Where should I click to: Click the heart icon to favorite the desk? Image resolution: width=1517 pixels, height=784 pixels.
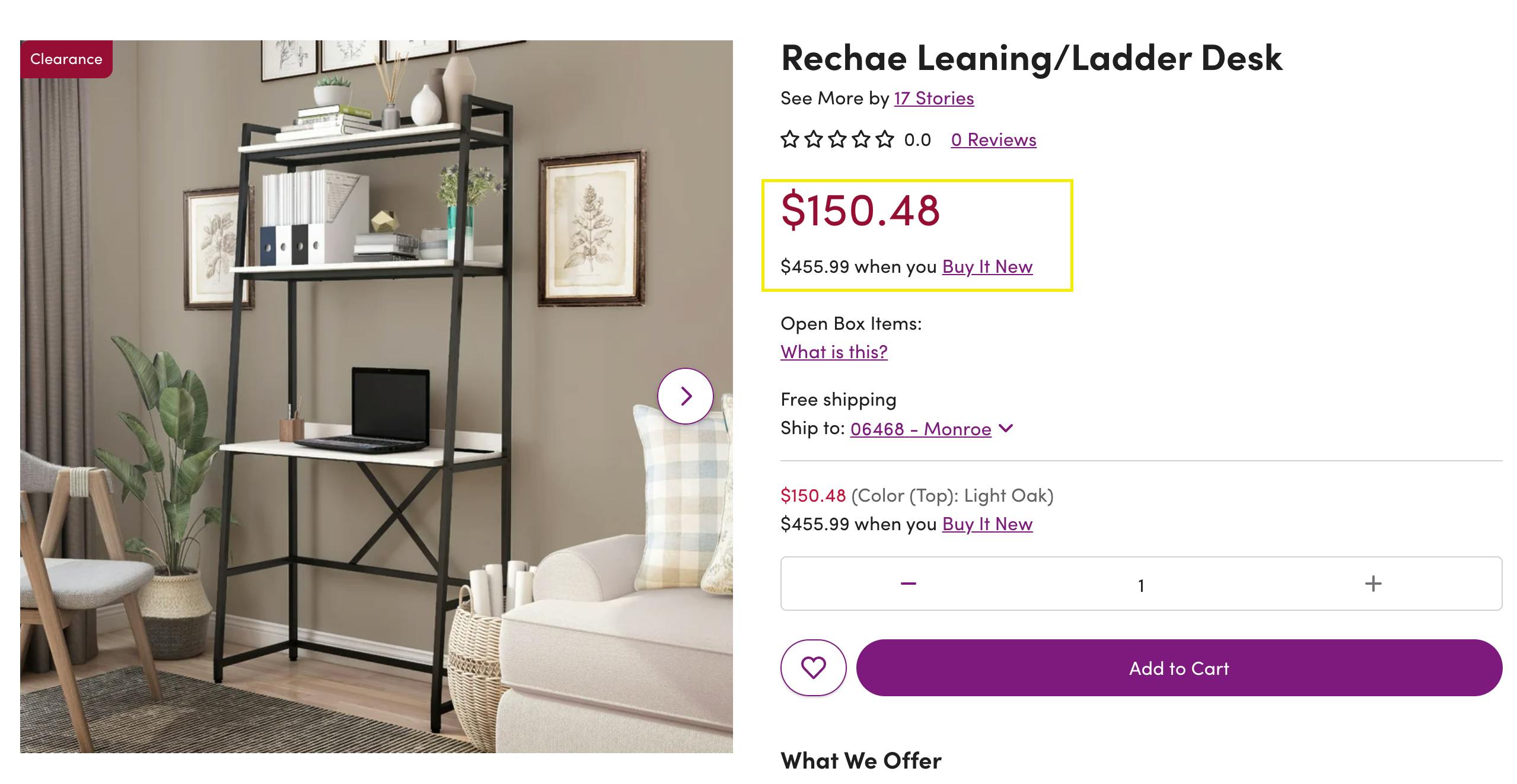tap(815, 667)
